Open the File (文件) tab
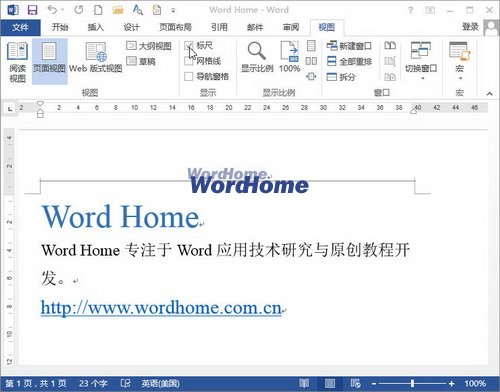500x392 pixels. pyautogui.click(x=20, y=27)
